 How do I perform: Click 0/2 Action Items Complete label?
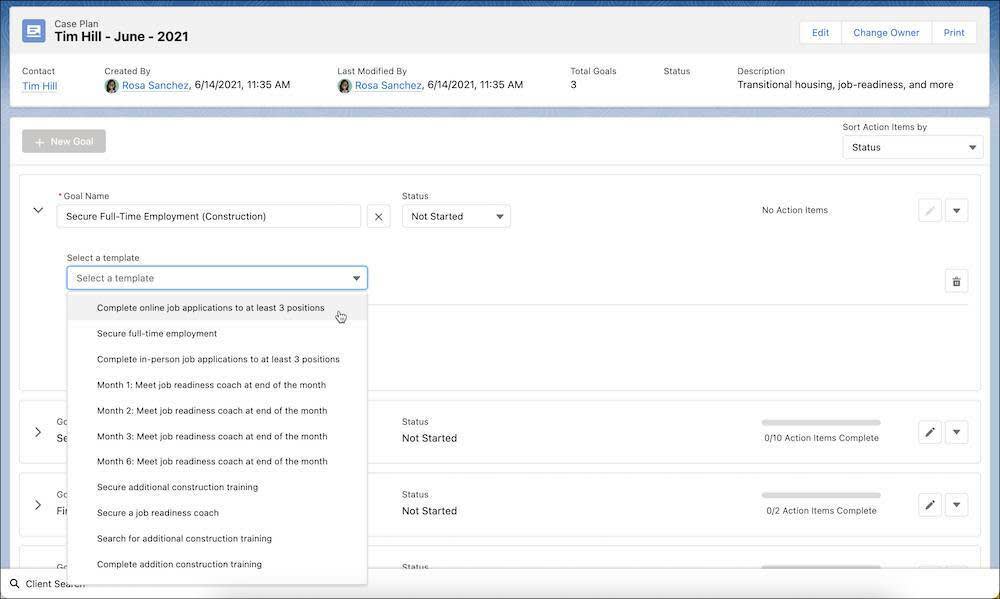coord(821,511)
